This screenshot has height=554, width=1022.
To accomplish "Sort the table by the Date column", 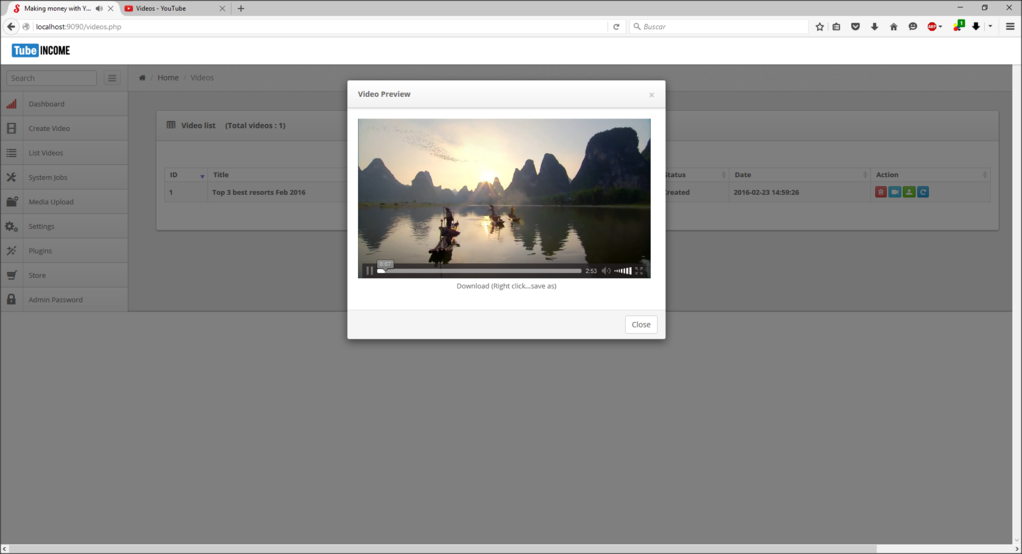I will 800,175.
